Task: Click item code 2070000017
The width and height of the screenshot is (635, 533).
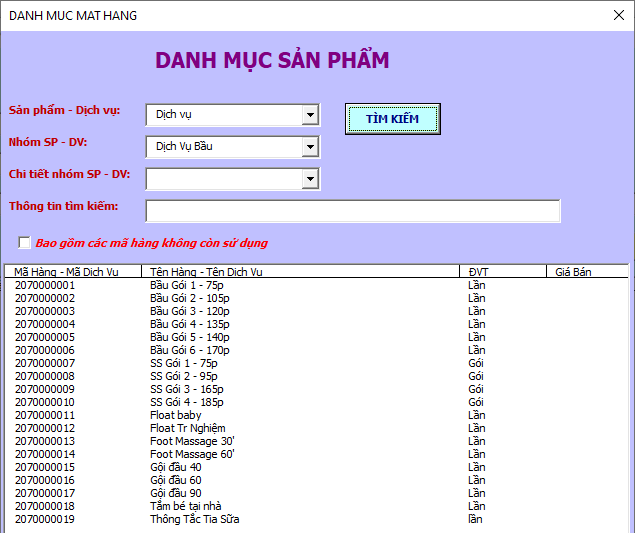Action: tap(45, 493)
